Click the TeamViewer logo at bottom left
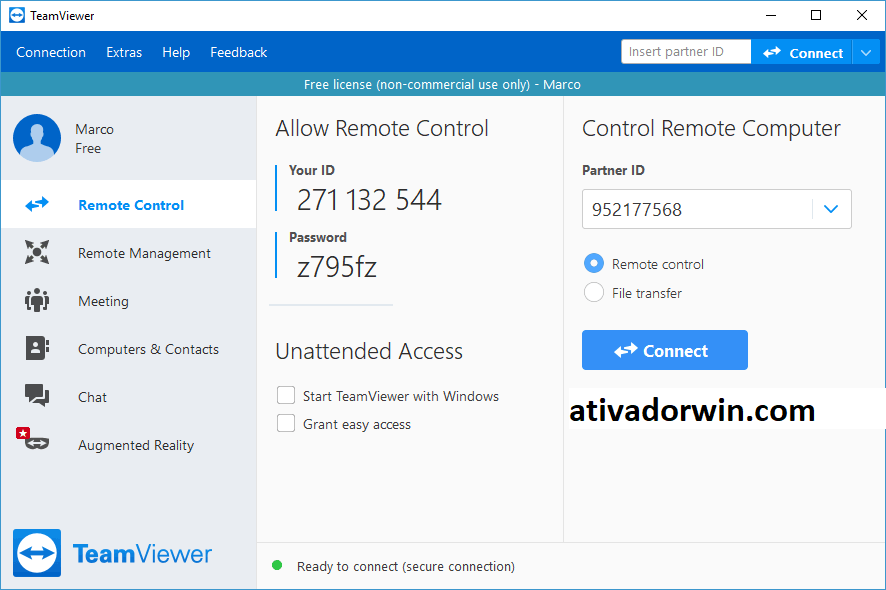 click(x=112, y=553)
